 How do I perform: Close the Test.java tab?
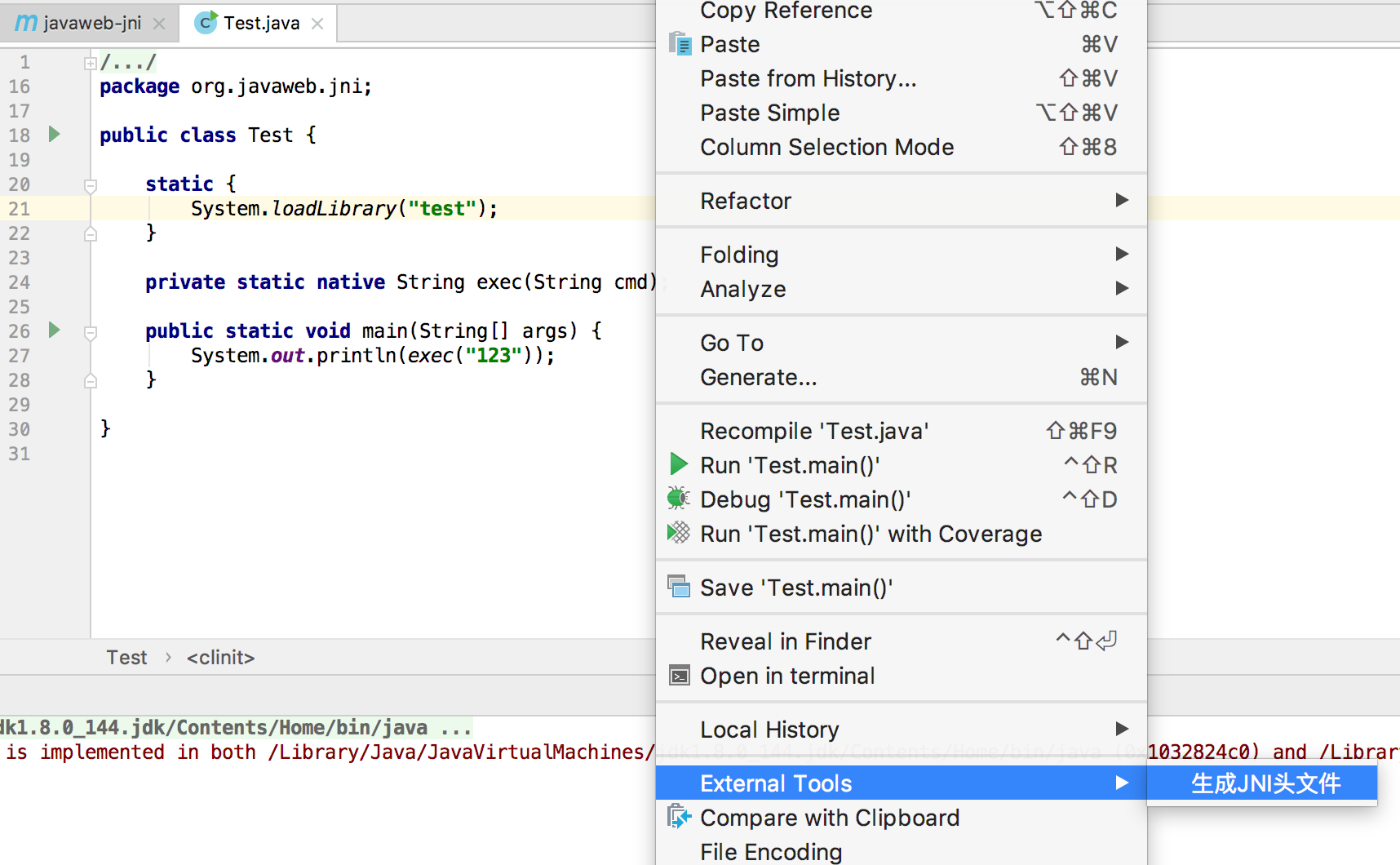pos(317,24)
